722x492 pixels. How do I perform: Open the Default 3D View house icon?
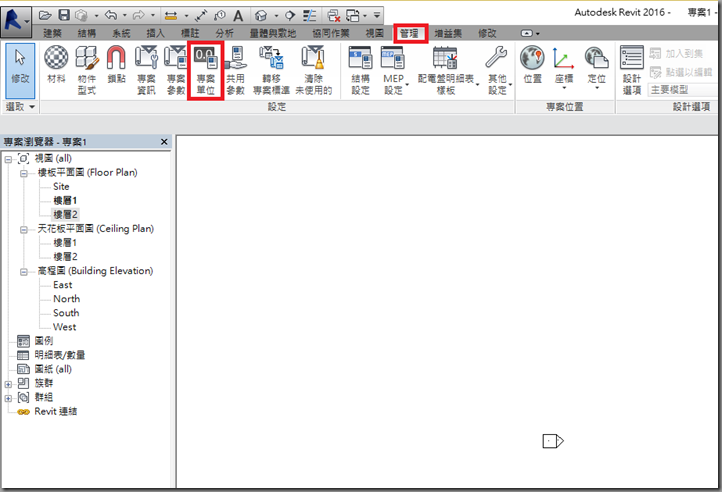pos(261,16)
